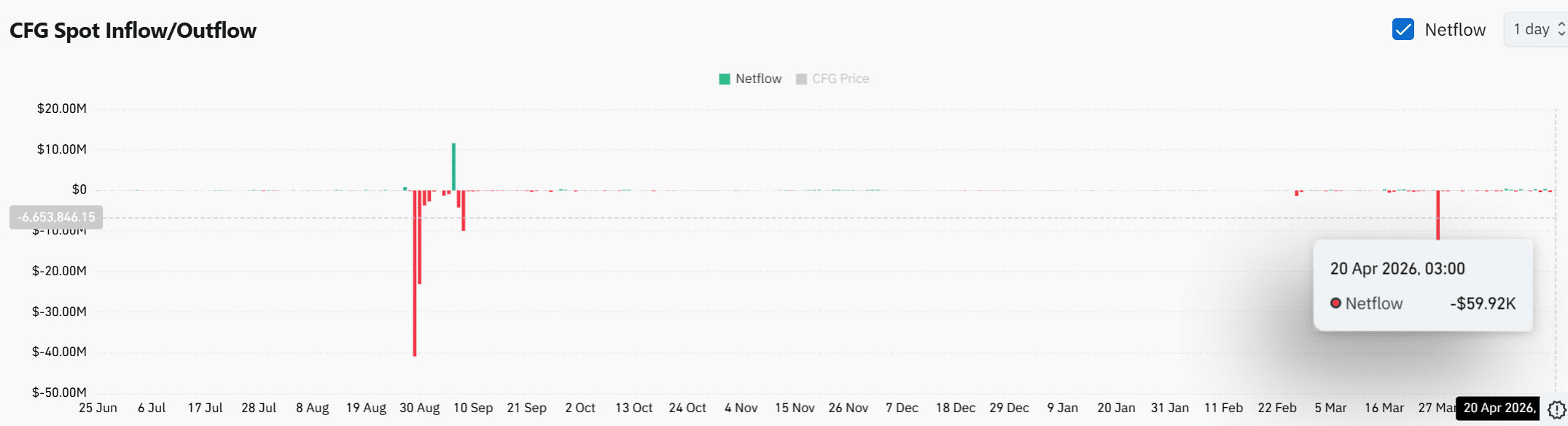Uncheck the blue Netflow checkbox
The height and width of the screenshot is (426, 1568).
1403,30
